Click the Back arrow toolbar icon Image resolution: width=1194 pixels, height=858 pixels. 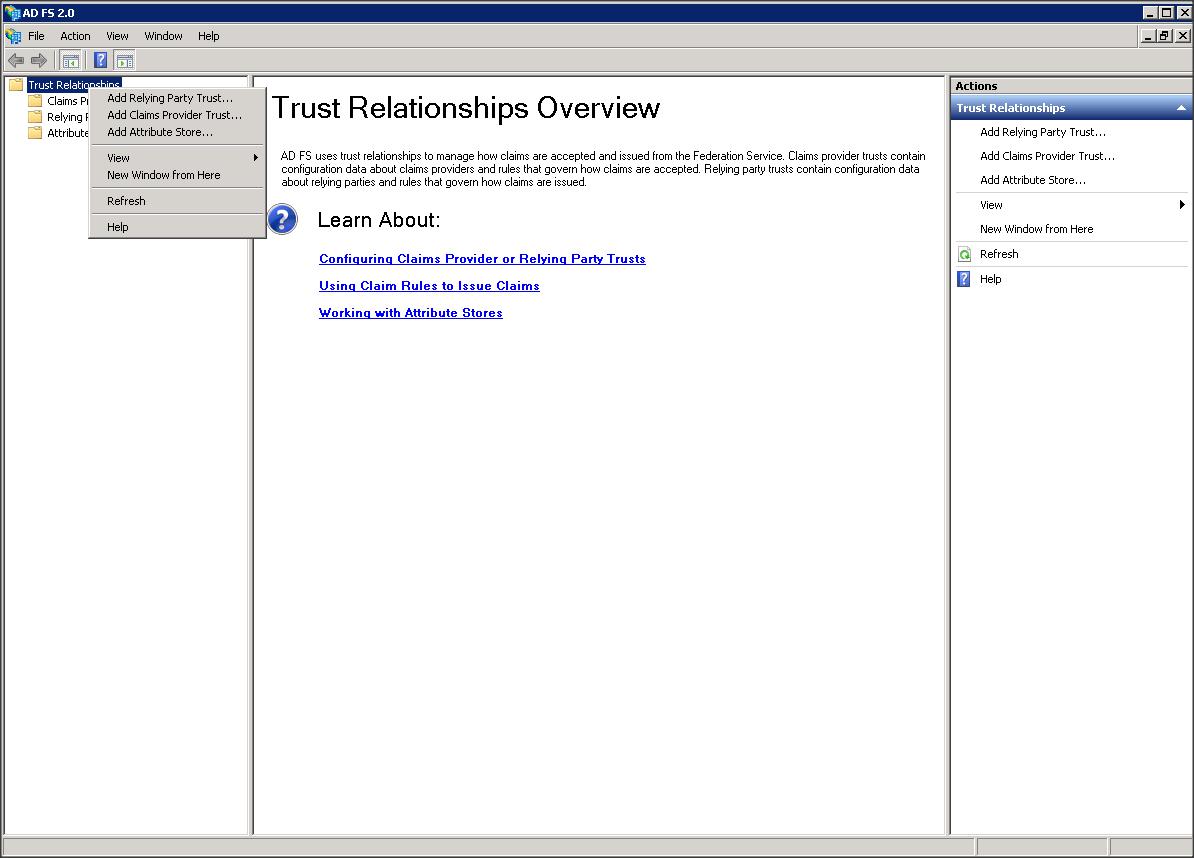(15, 60)
